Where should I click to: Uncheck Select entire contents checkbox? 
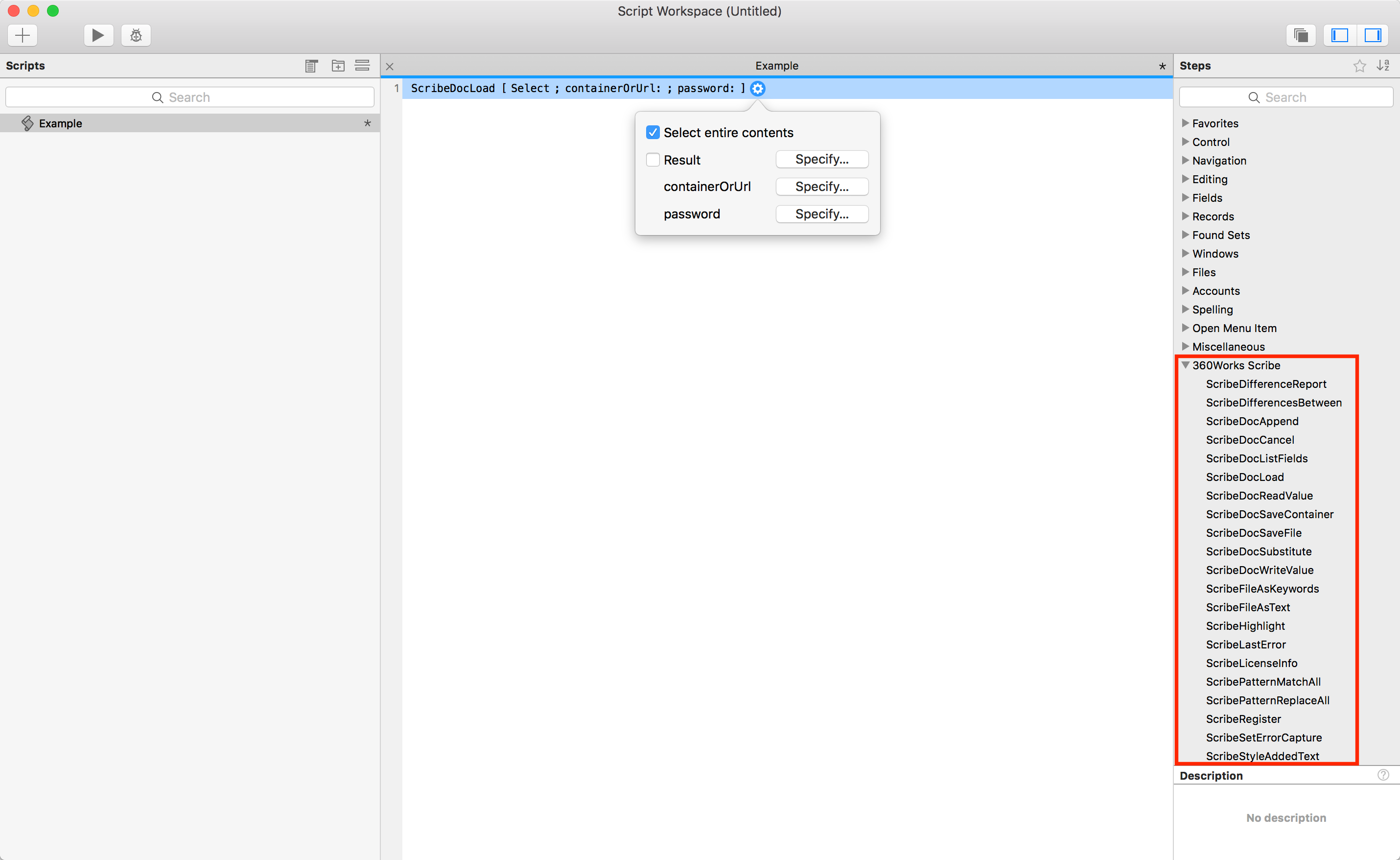coord(653,133)
